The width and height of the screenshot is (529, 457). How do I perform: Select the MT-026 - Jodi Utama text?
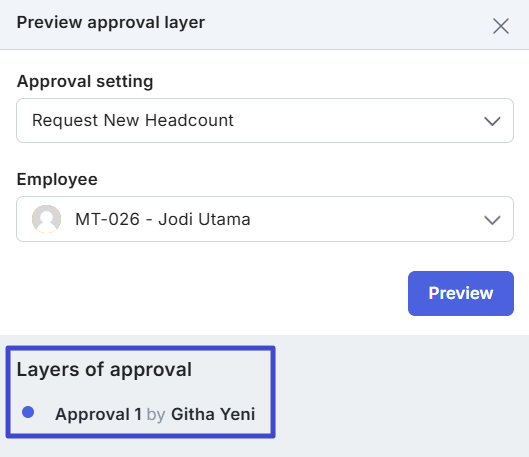pos(163,219)
